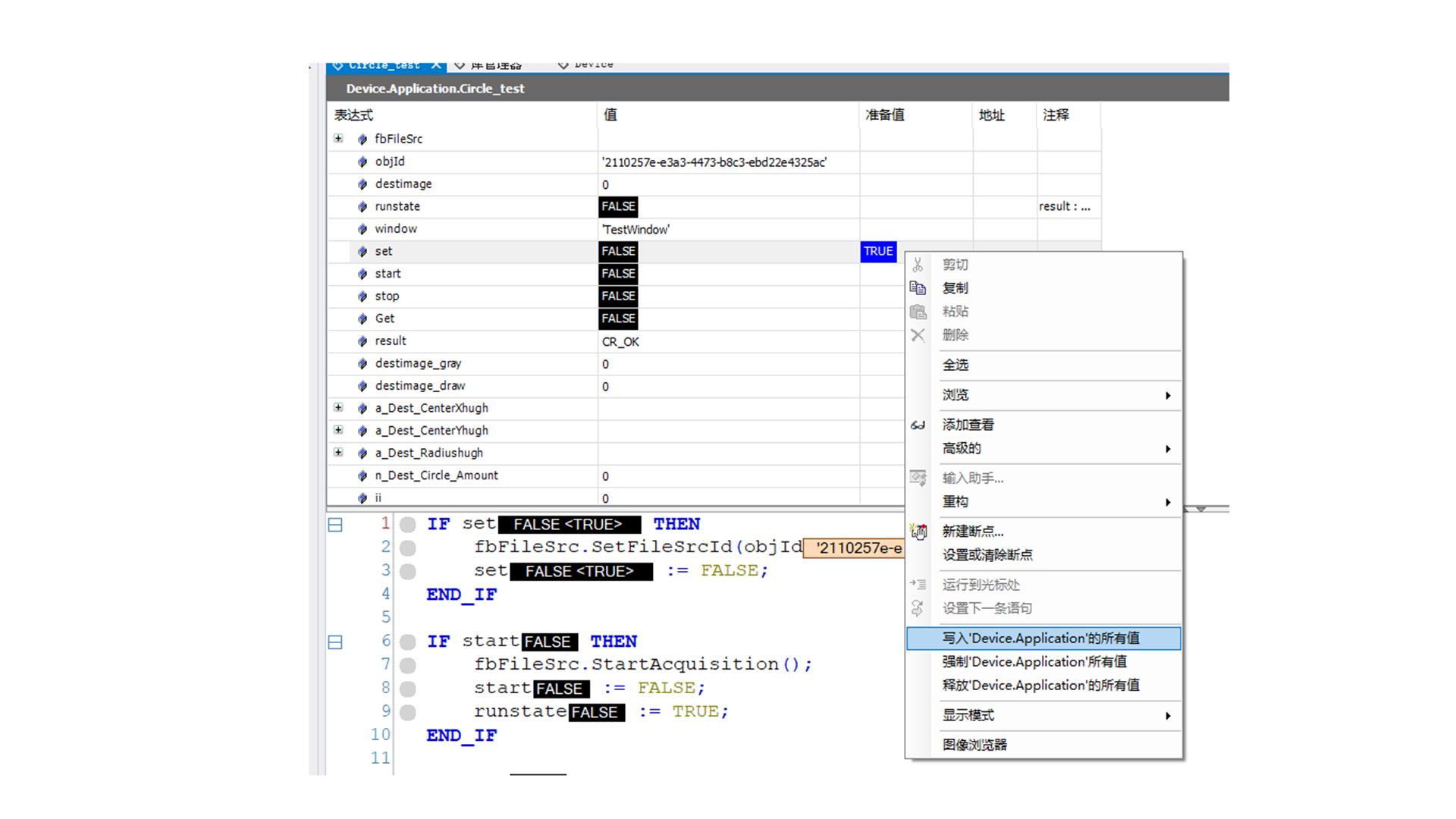Click the variable icon beside result
The image size is (1456, 819).
[362, 342]
